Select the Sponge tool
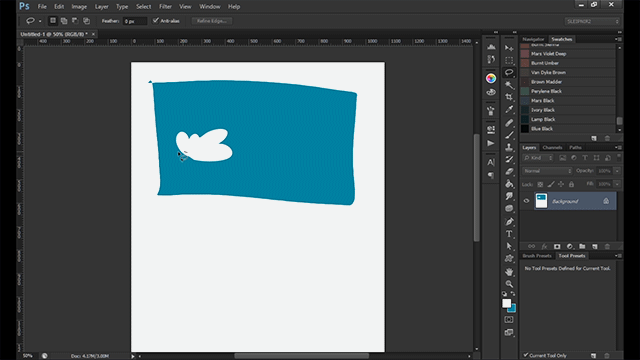Image resolution: width=640 pixels, height=360 pixels. tap(509, 209)
